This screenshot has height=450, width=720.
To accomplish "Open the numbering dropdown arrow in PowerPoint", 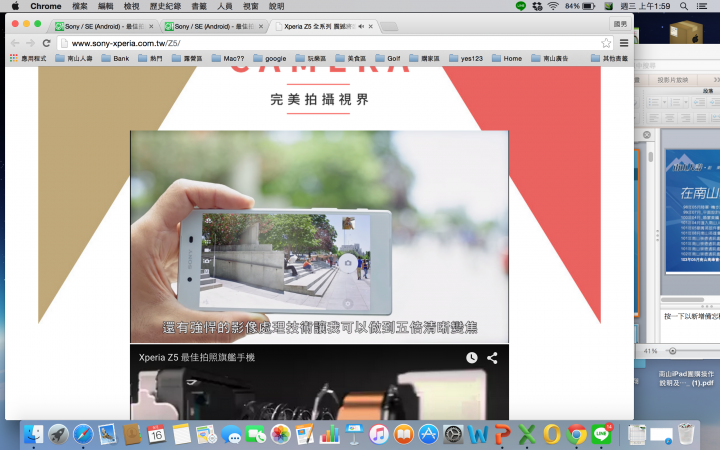I will click(686, 102).
